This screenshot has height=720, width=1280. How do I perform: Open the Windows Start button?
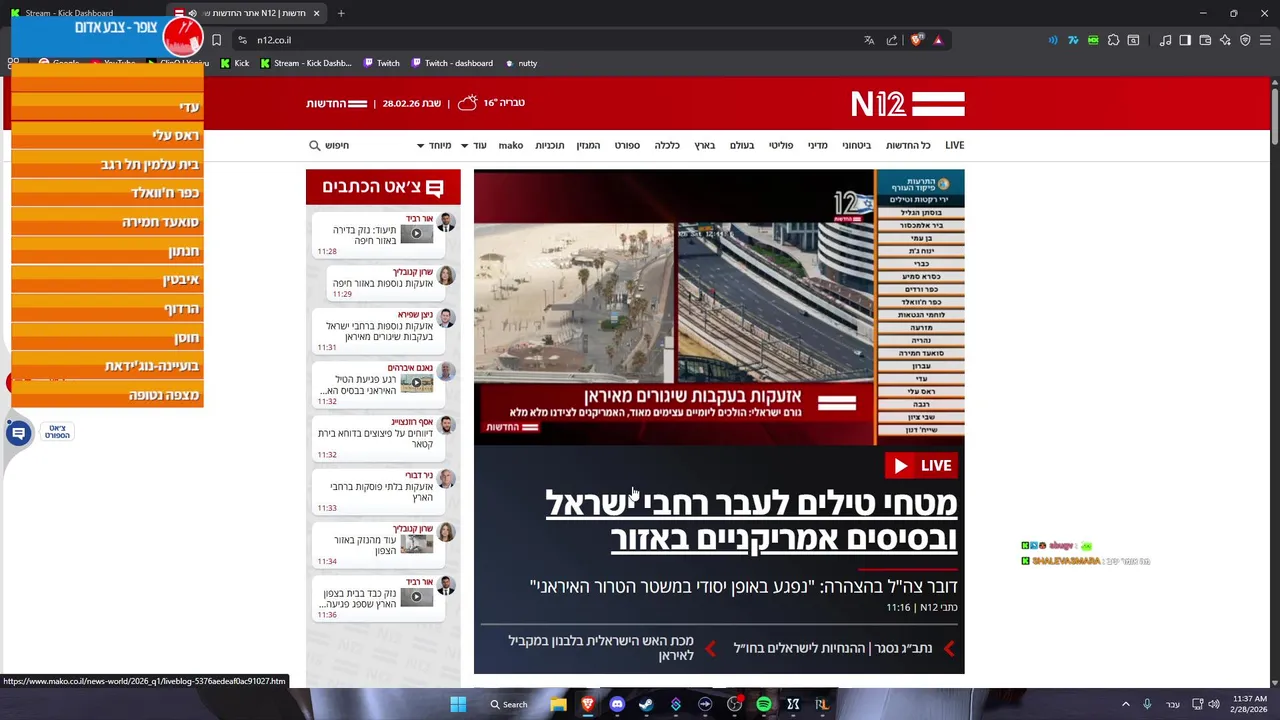[x=458, y=704]
